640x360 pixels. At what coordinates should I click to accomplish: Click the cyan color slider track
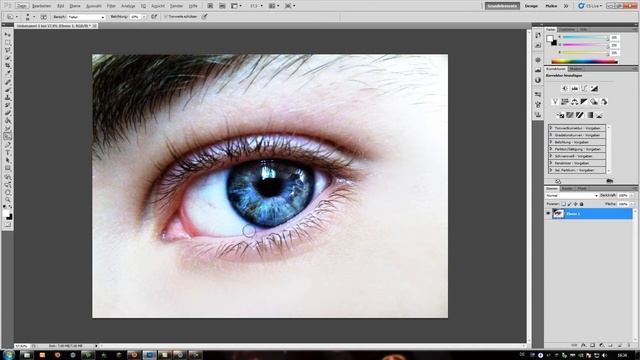pyautogui.click(x=585, y=37)
